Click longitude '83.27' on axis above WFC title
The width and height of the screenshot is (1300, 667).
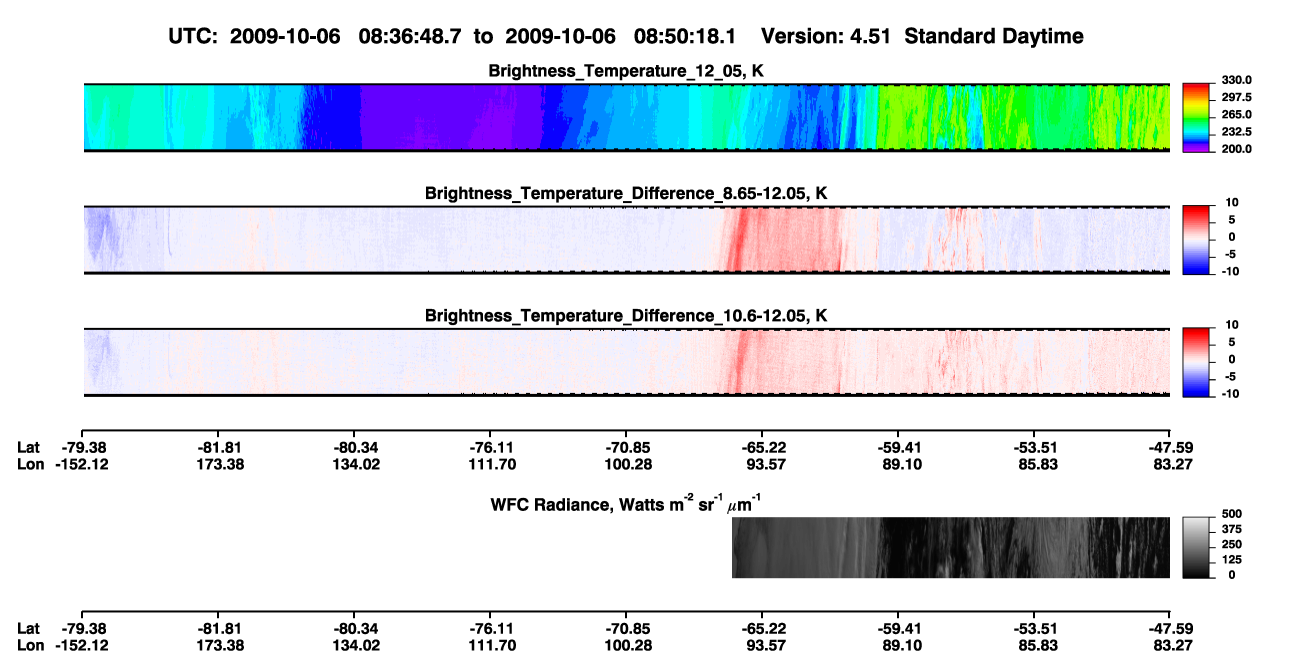1169,464
